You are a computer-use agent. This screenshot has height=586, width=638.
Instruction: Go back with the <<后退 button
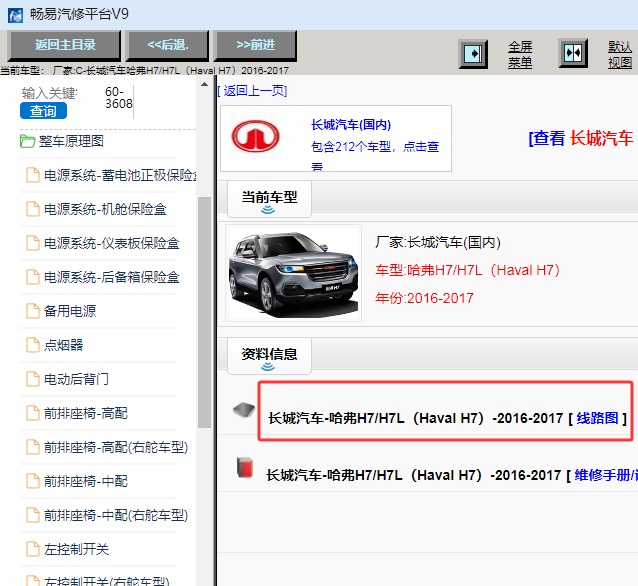pos(168,45)
